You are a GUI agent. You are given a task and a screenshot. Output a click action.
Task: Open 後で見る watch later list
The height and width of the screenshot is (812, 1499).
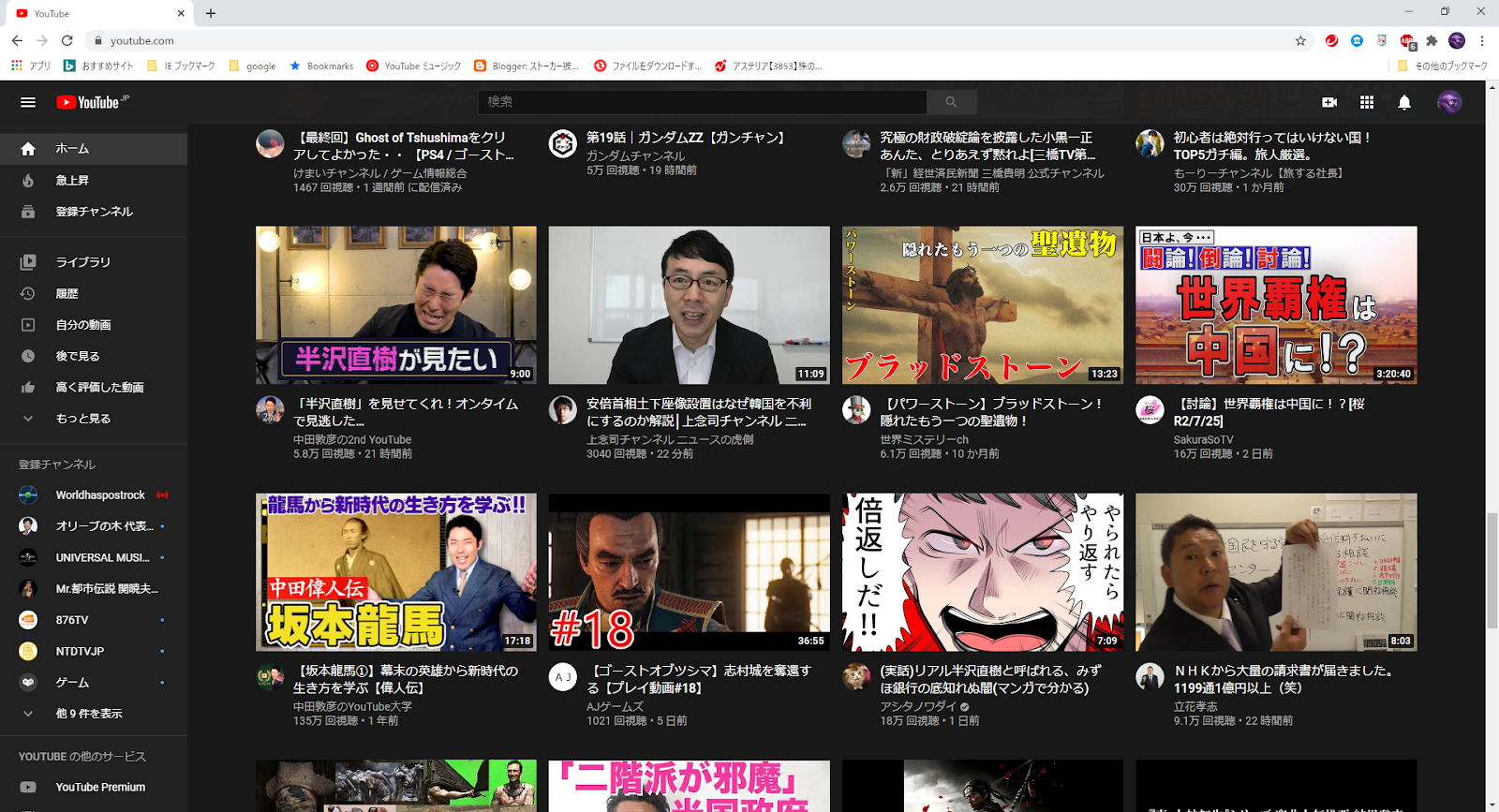pyautogui.click(x=94, y=356)
